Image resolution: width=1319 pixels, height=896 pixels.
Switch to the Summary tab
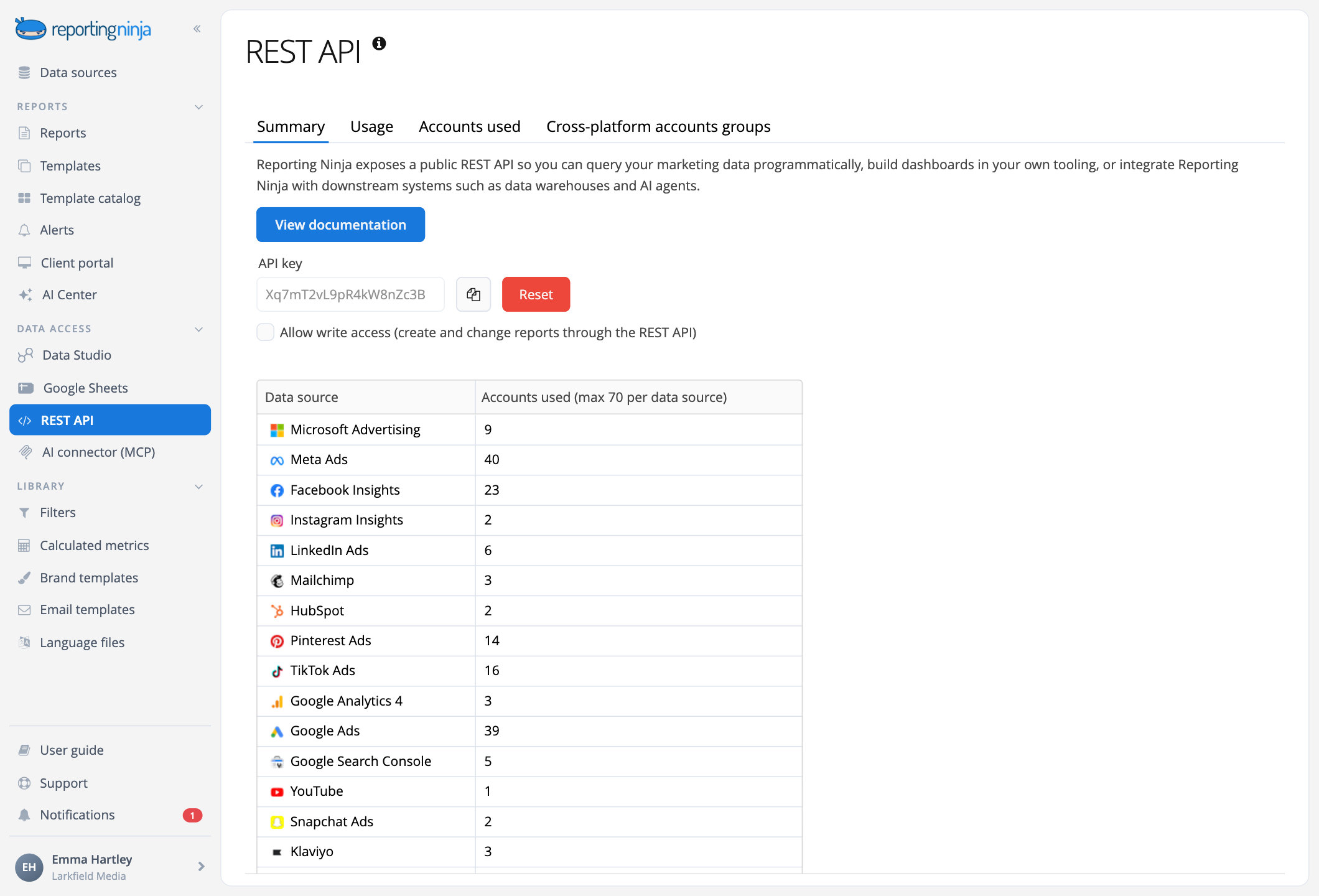291,126
